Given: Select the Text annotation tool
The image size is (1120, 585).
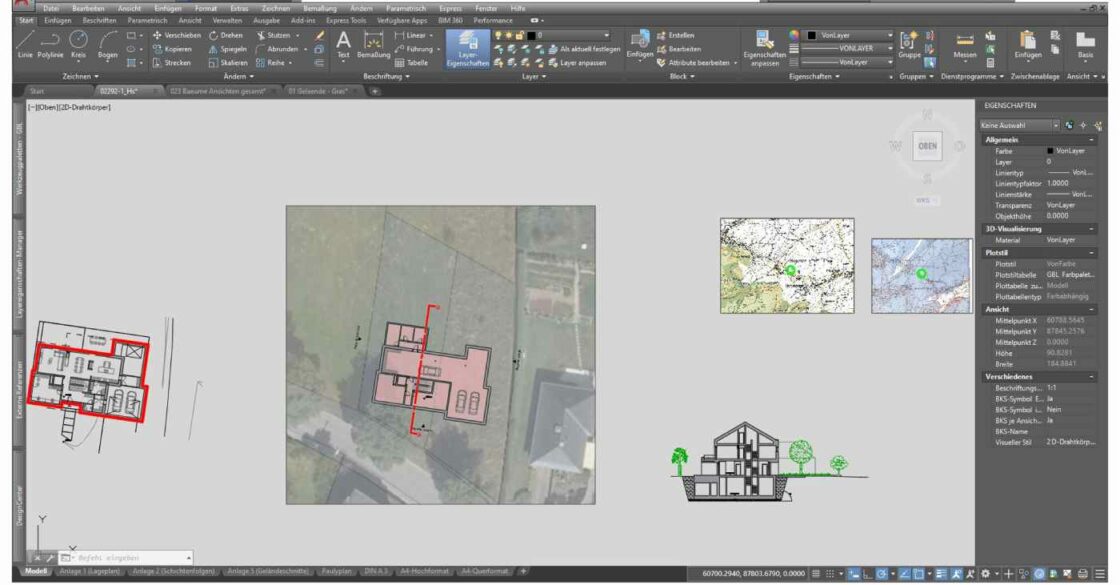Looking at the screenshot, I should [344, 45].
